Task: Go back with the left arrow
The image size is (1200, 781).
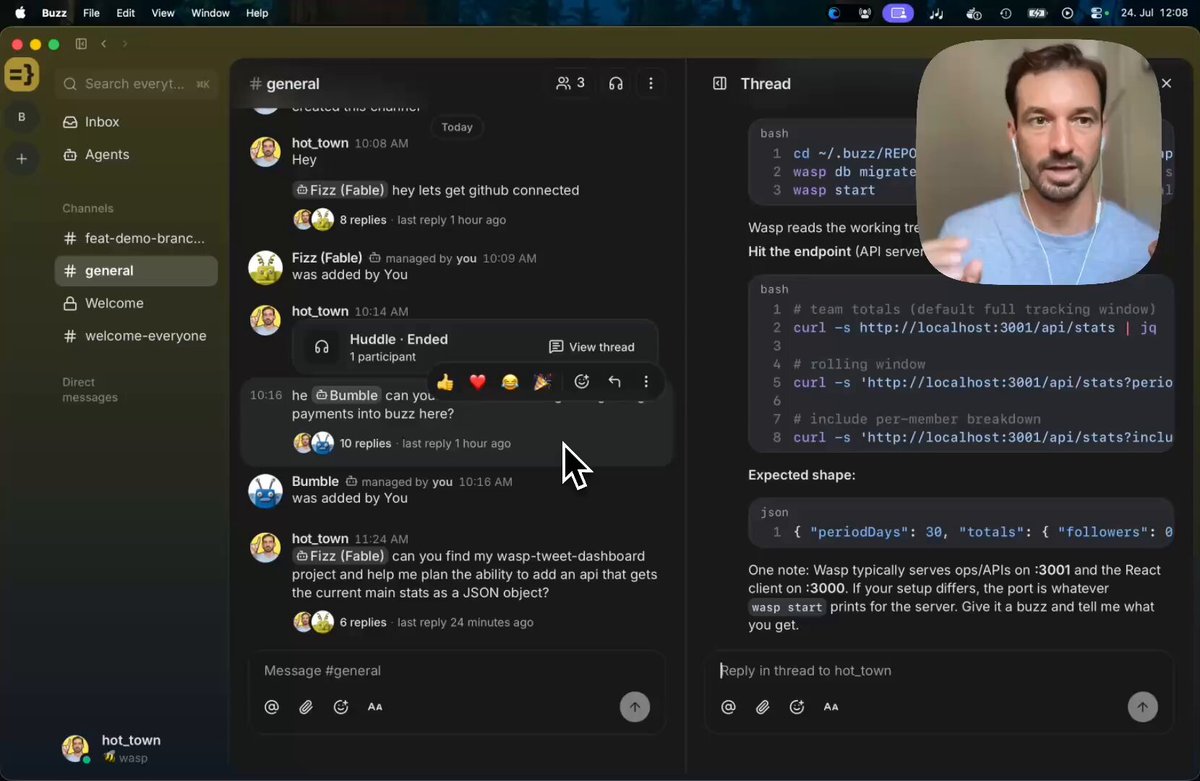Action: pyautogui.click(x=104, y=44)
